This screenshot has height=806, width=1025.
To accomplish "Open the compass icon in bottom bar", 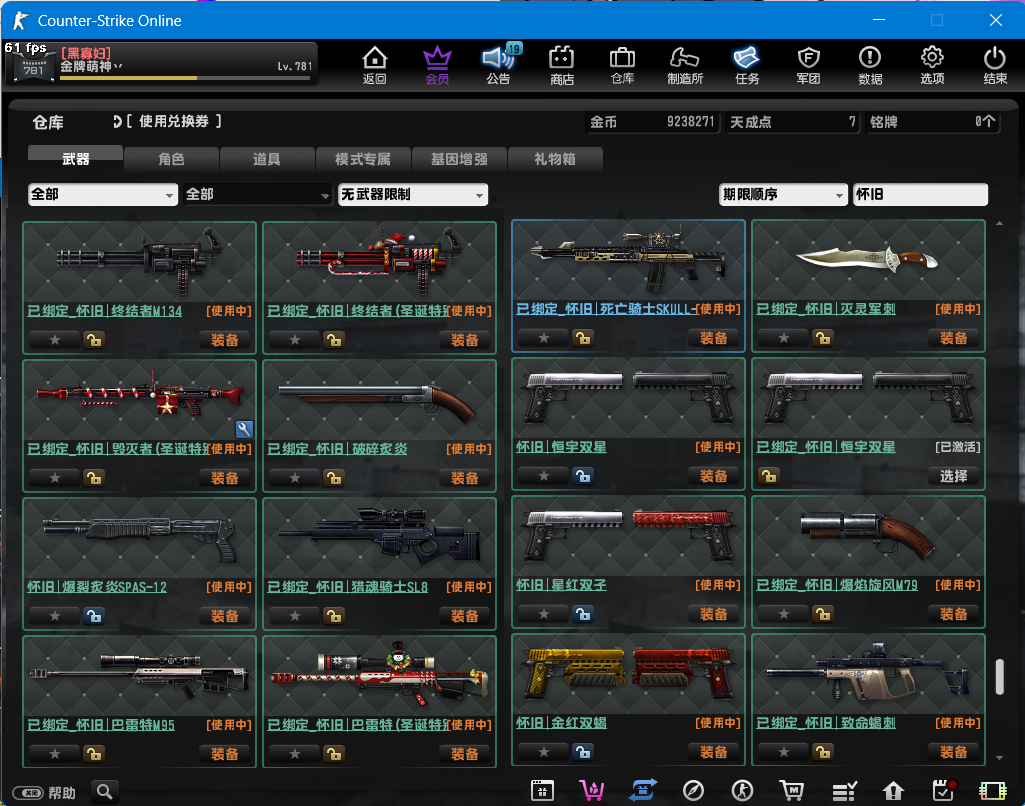I will 693,791.
